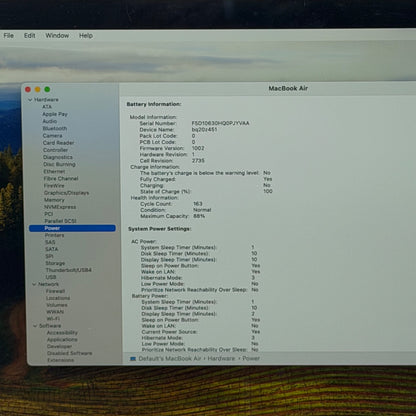Viewport: 416px width, 416px height.
Task: Open the Window menu
Action: 57,35
